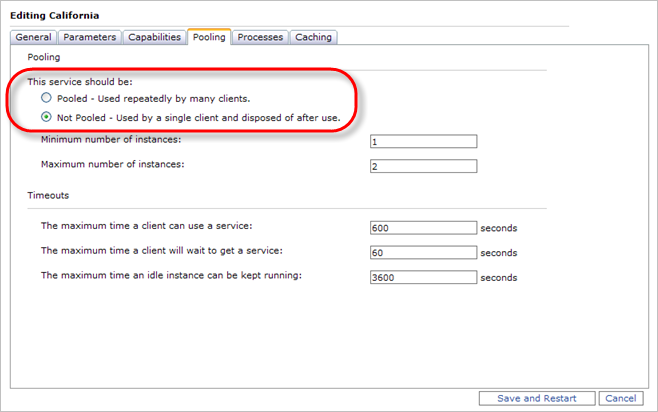Click the Minimum number of instances field
This screenshot has height=412, width=658.
point(423,141)
